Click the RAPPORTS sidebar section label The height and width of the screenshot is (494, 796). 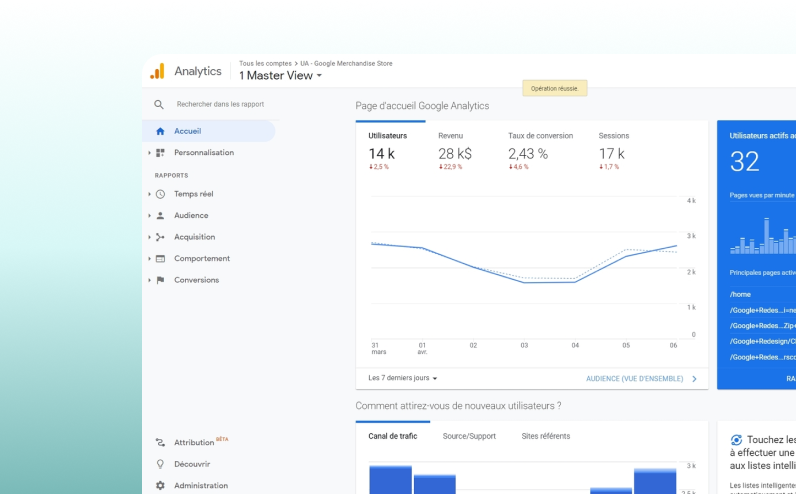click(x=172, y=176)
